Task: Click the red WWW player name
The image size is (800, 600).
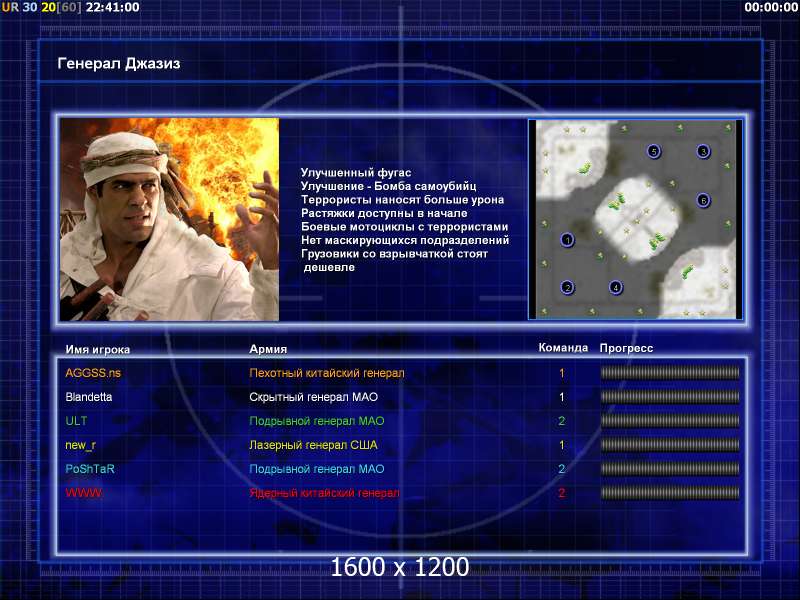Action: (x=84, y=493)
